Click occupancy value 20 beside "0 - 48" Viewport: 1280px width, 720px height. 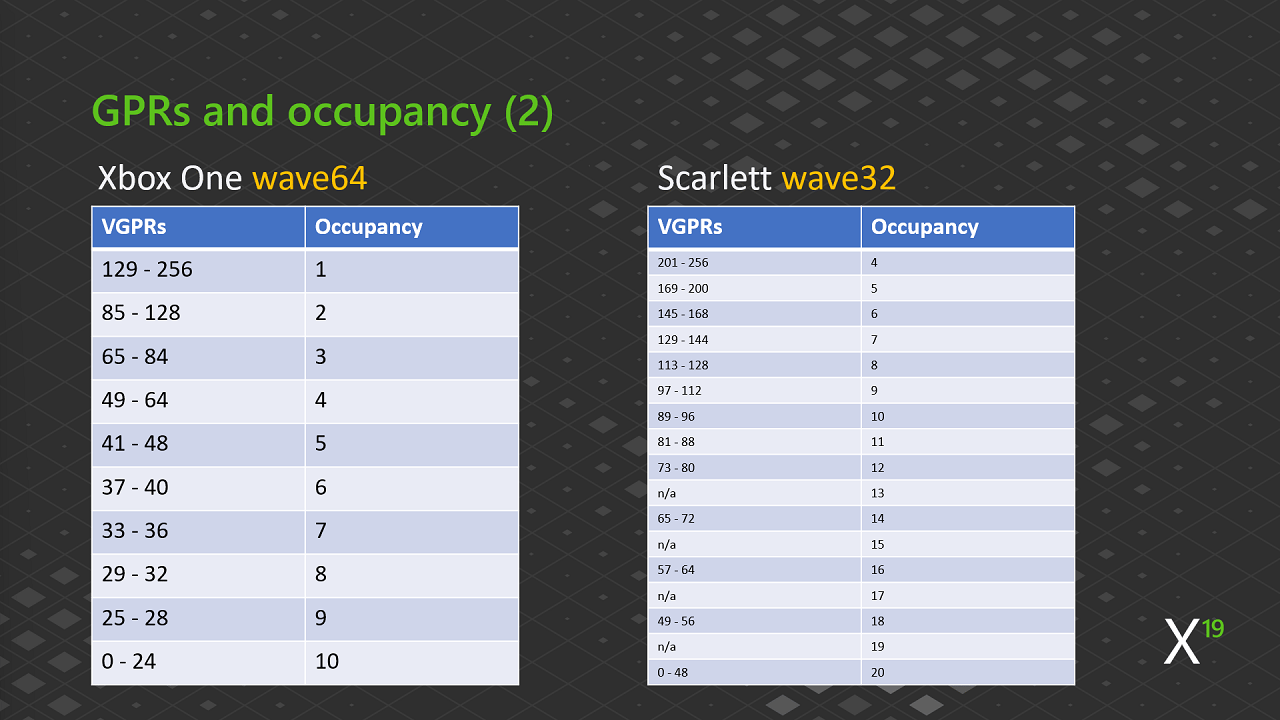click(968, 672)
